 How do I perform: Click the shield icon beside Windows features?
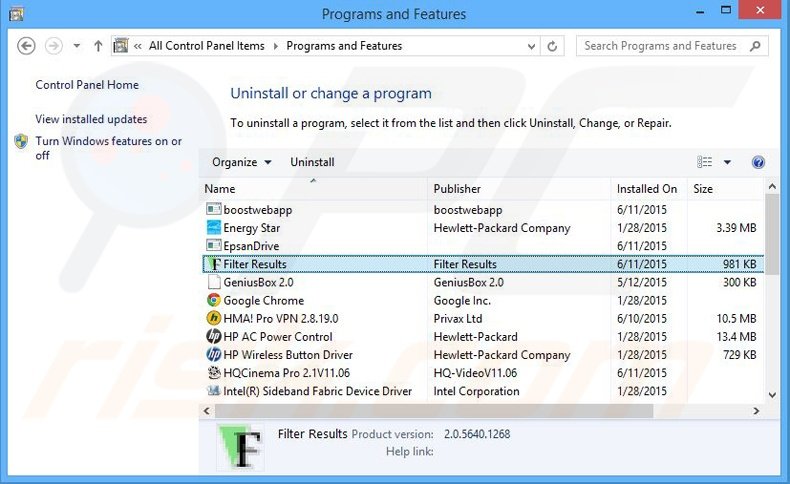tap(21, 142)
